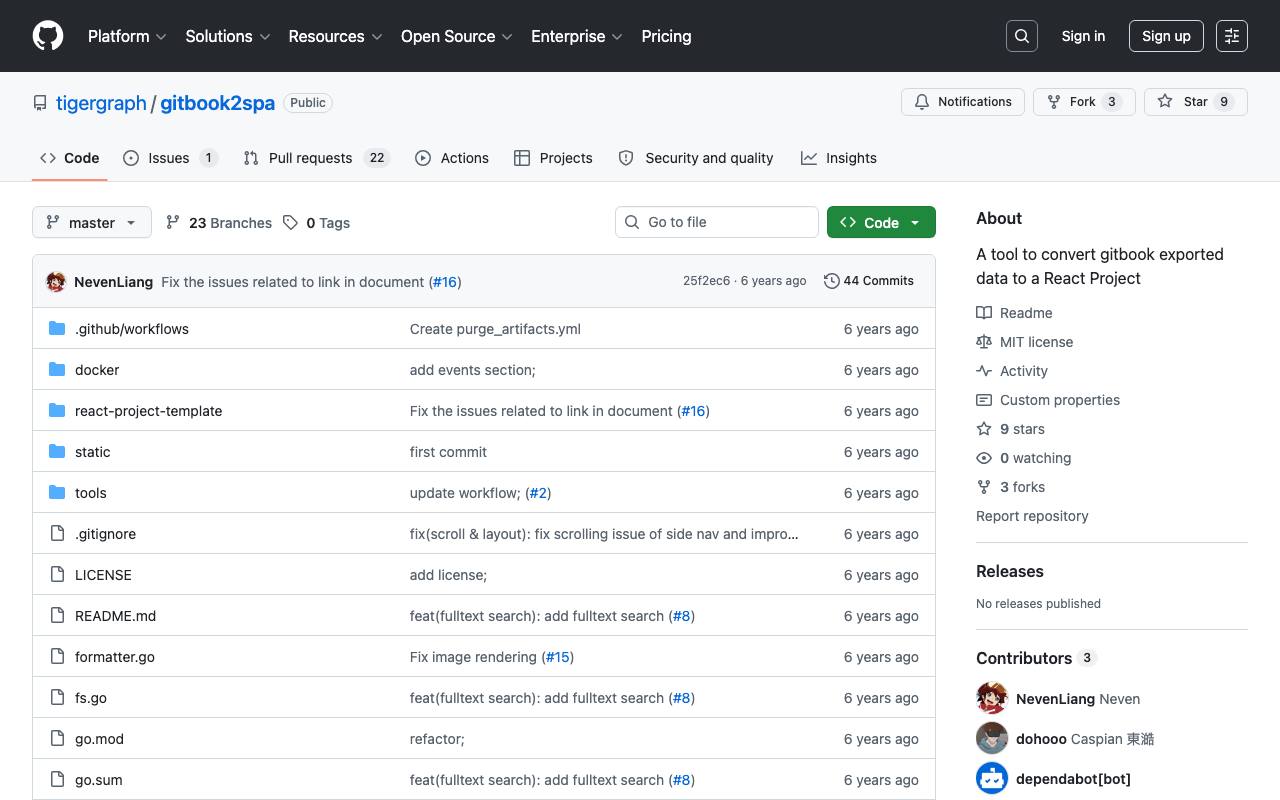Switch to the Code tab

[69, 158]
